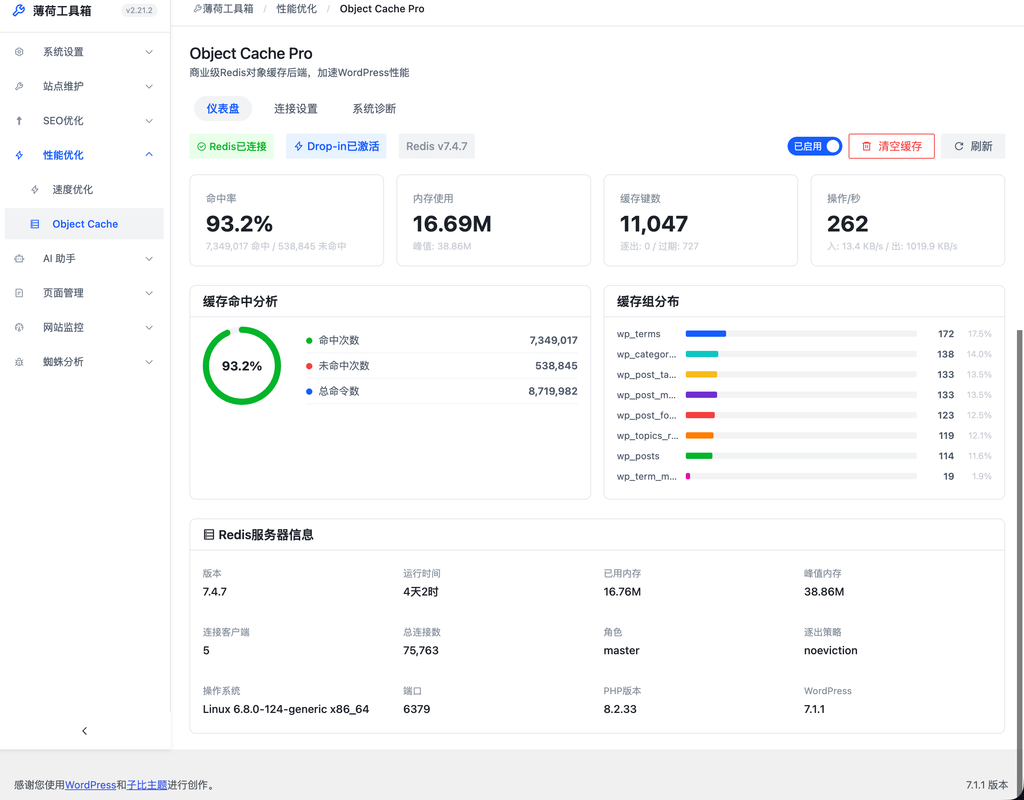Click the wrench logo beside 薄荷工具箱
Image resolution: width=1024 pixels, height=800 pixels.
point(19,10)
